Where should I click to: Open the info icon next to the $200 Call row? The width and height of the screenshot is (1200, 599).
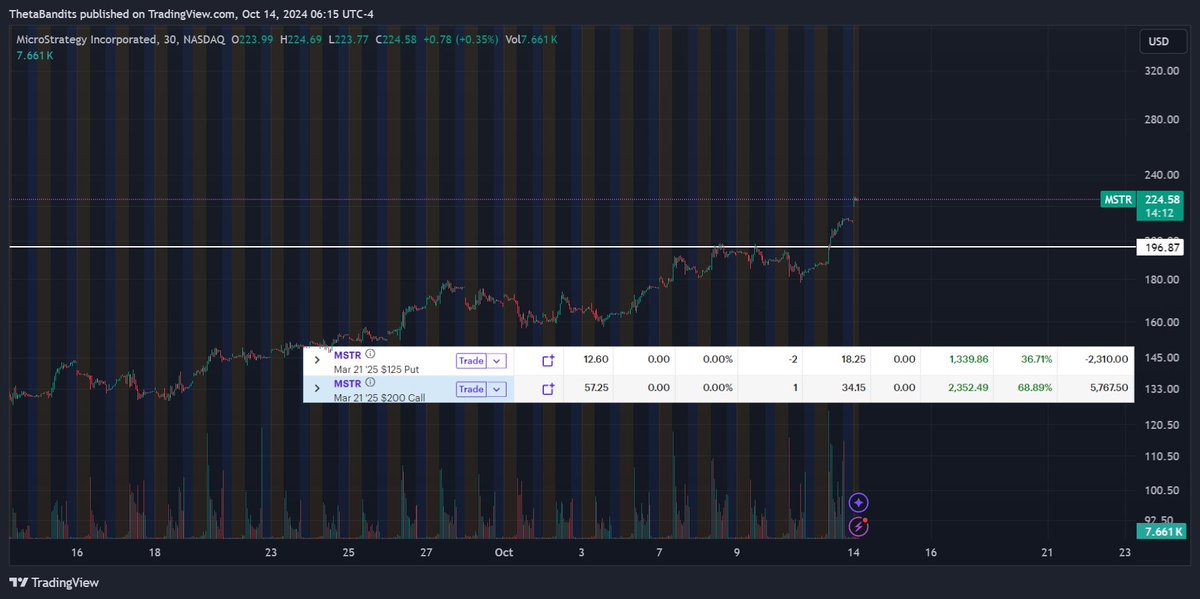point(370,381)
